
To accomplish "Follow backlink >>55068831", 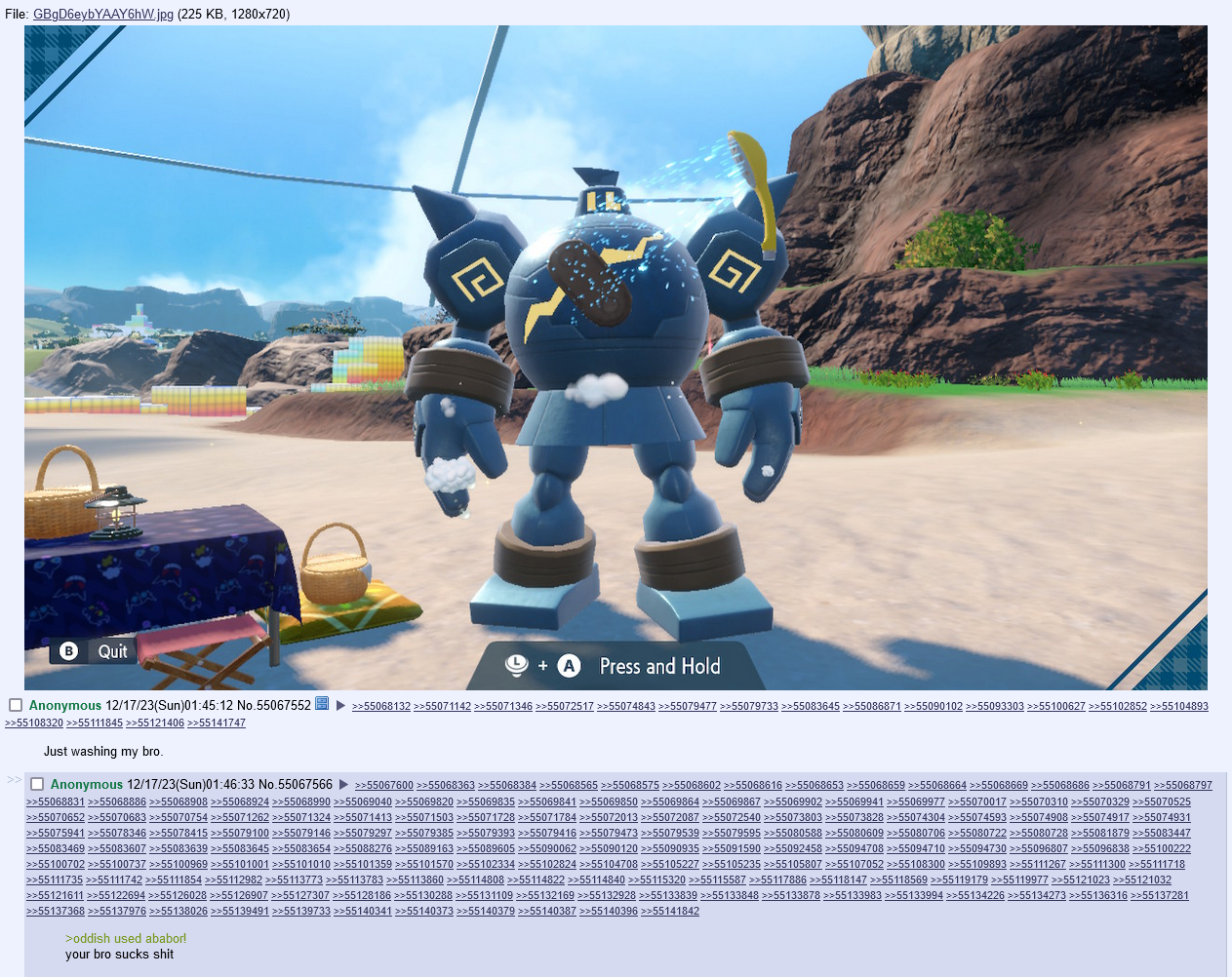I will [x=56, y=801].
